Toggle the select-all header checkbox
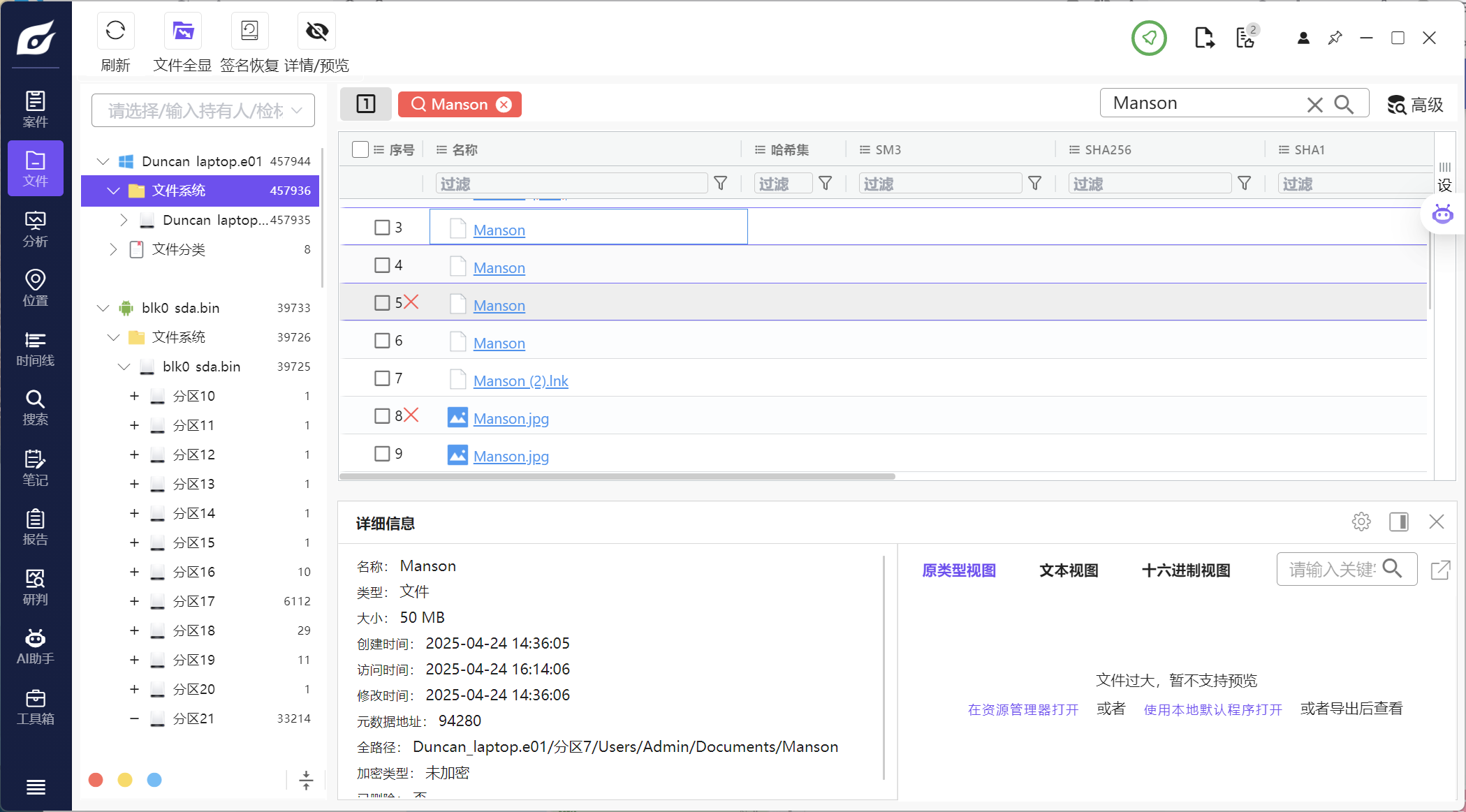This screenshot has width=1466, height=812. point(360,149)
